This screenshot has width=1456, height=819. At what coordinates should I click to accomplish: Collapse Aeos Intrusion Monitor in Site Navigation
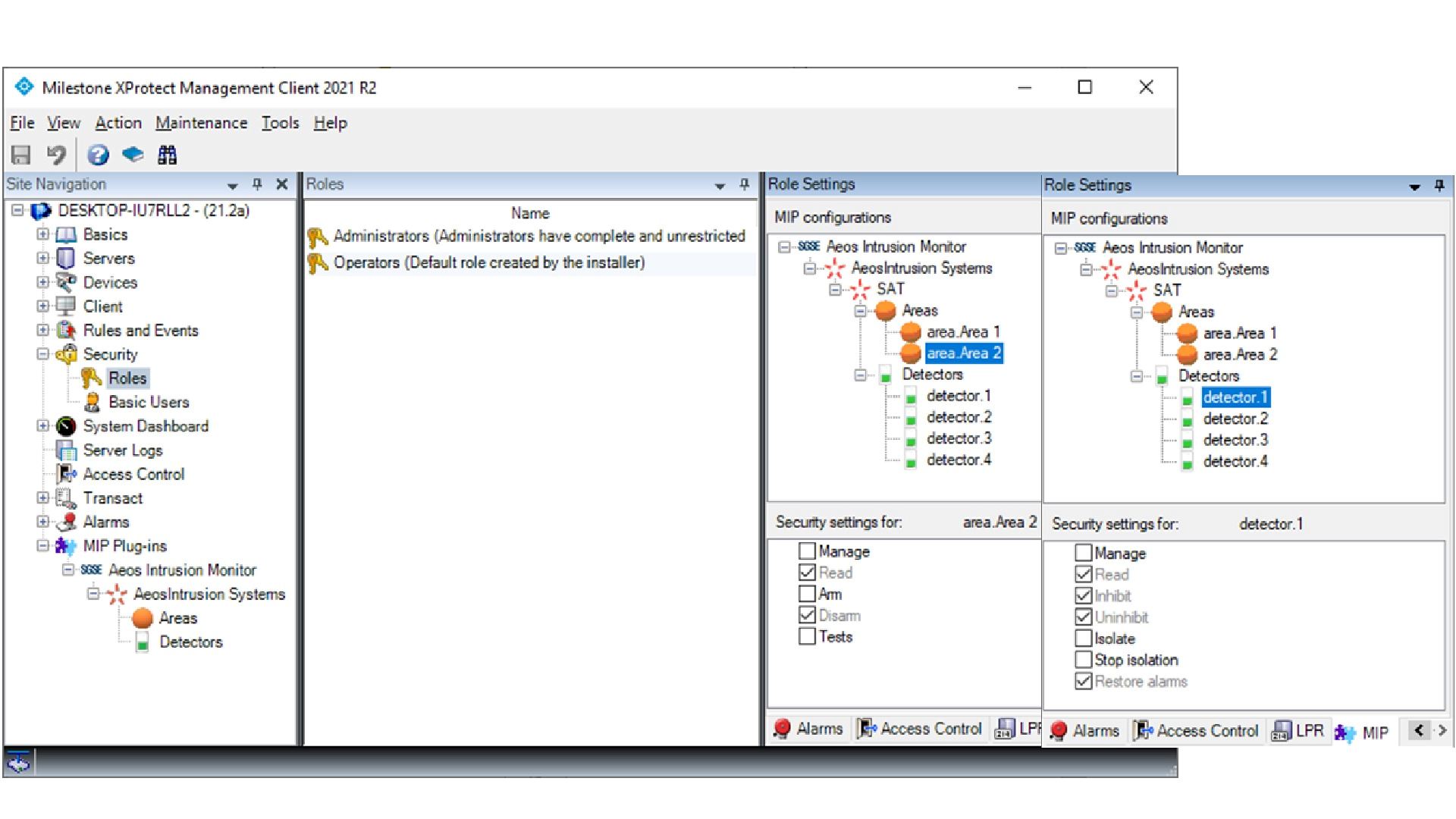click(x=68, y=570)
